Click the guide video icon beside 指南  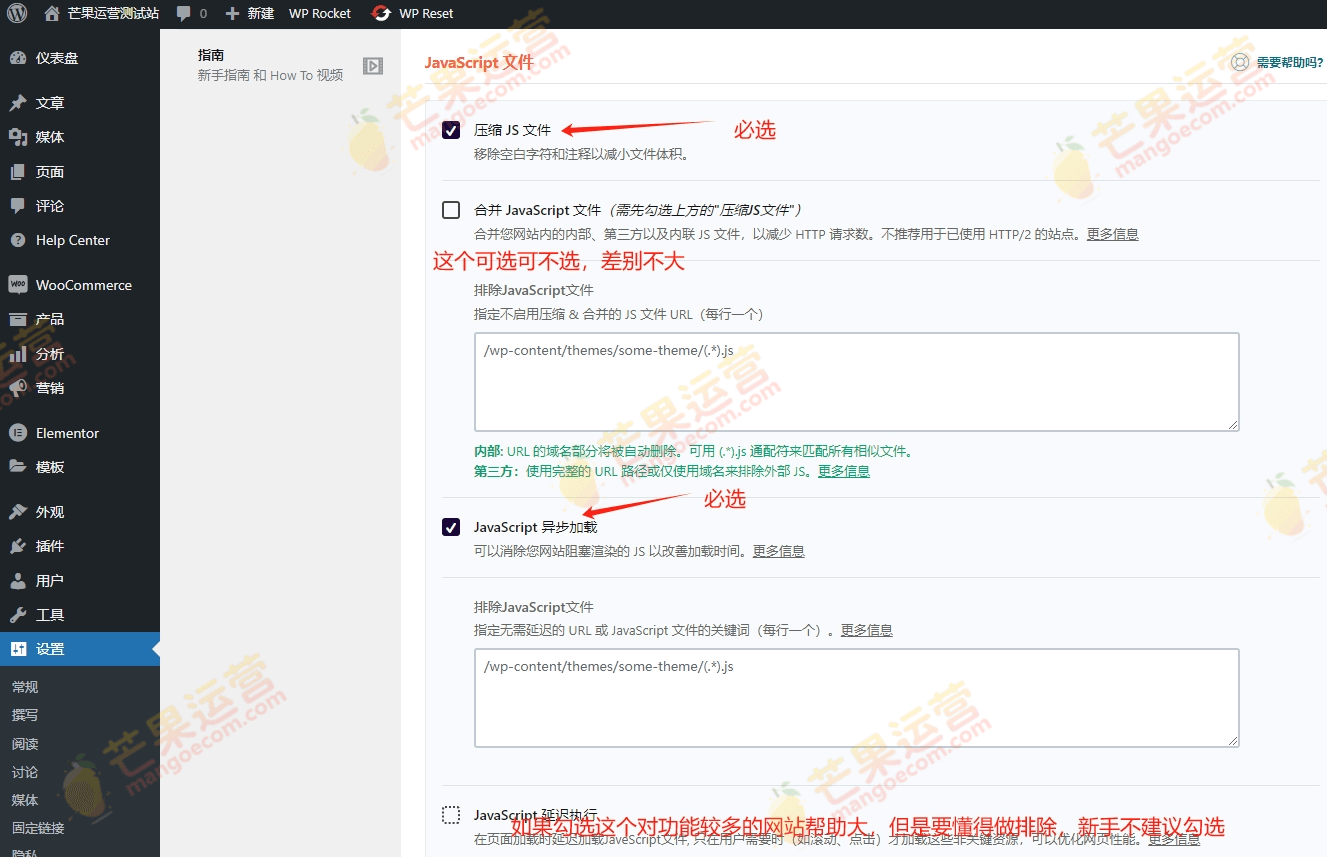[373, 66]
